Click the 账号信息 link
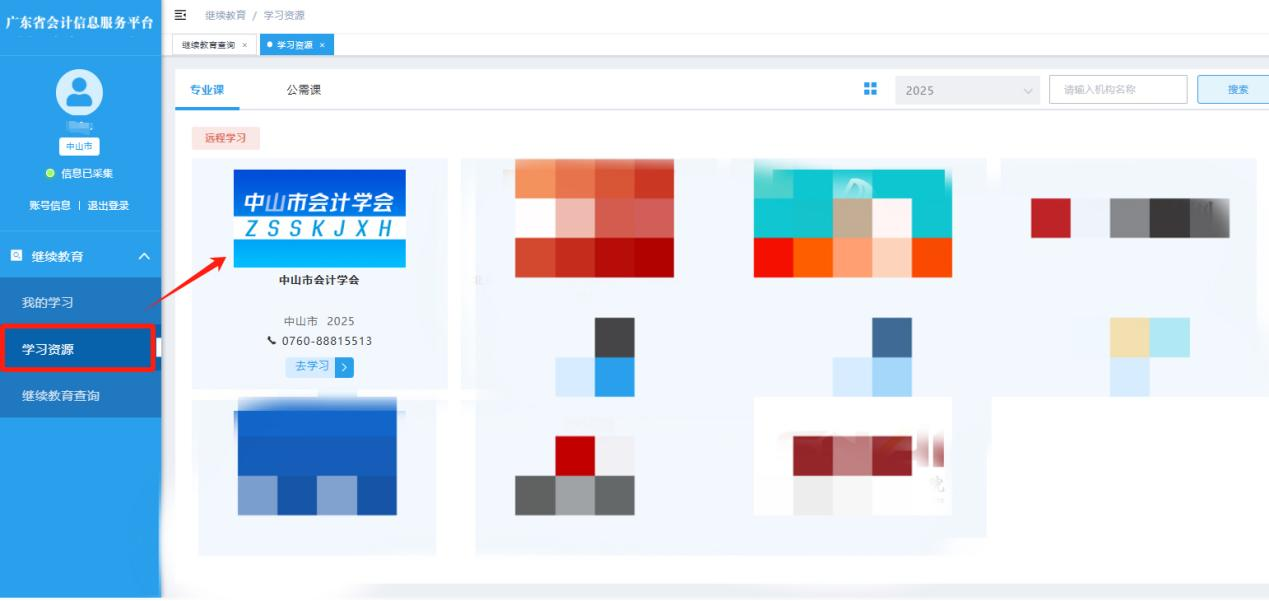This screenshot has width=1269, height=601. 50,206
